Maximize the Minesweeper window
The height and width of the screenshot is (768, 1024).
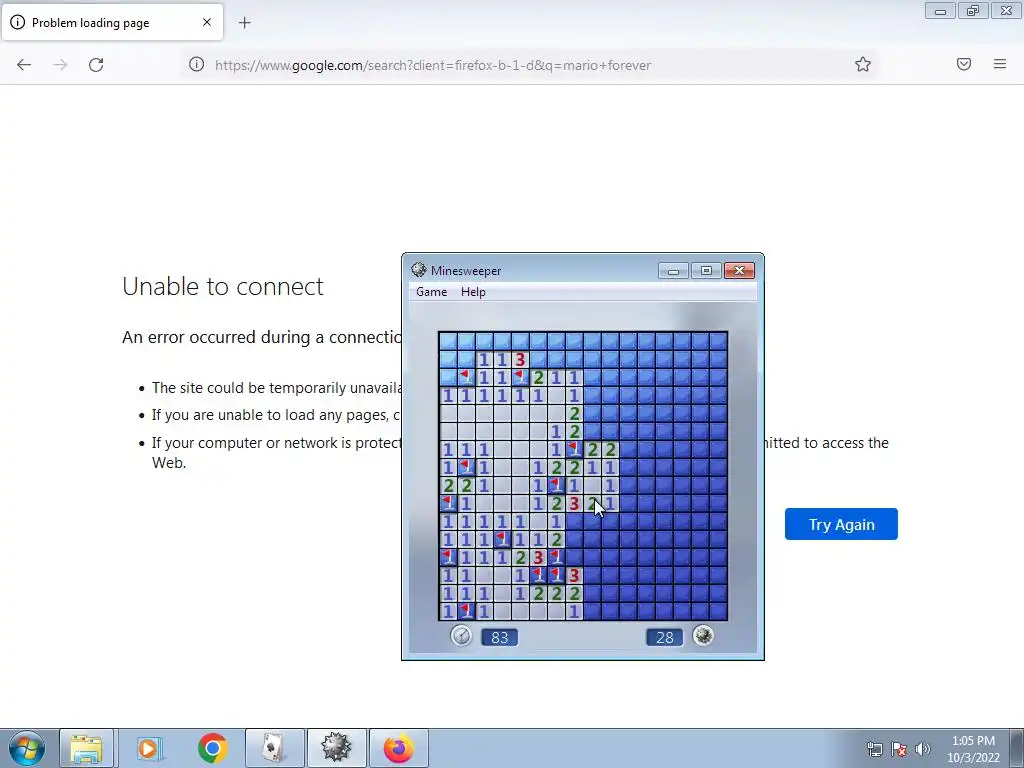tap(706, 270)
